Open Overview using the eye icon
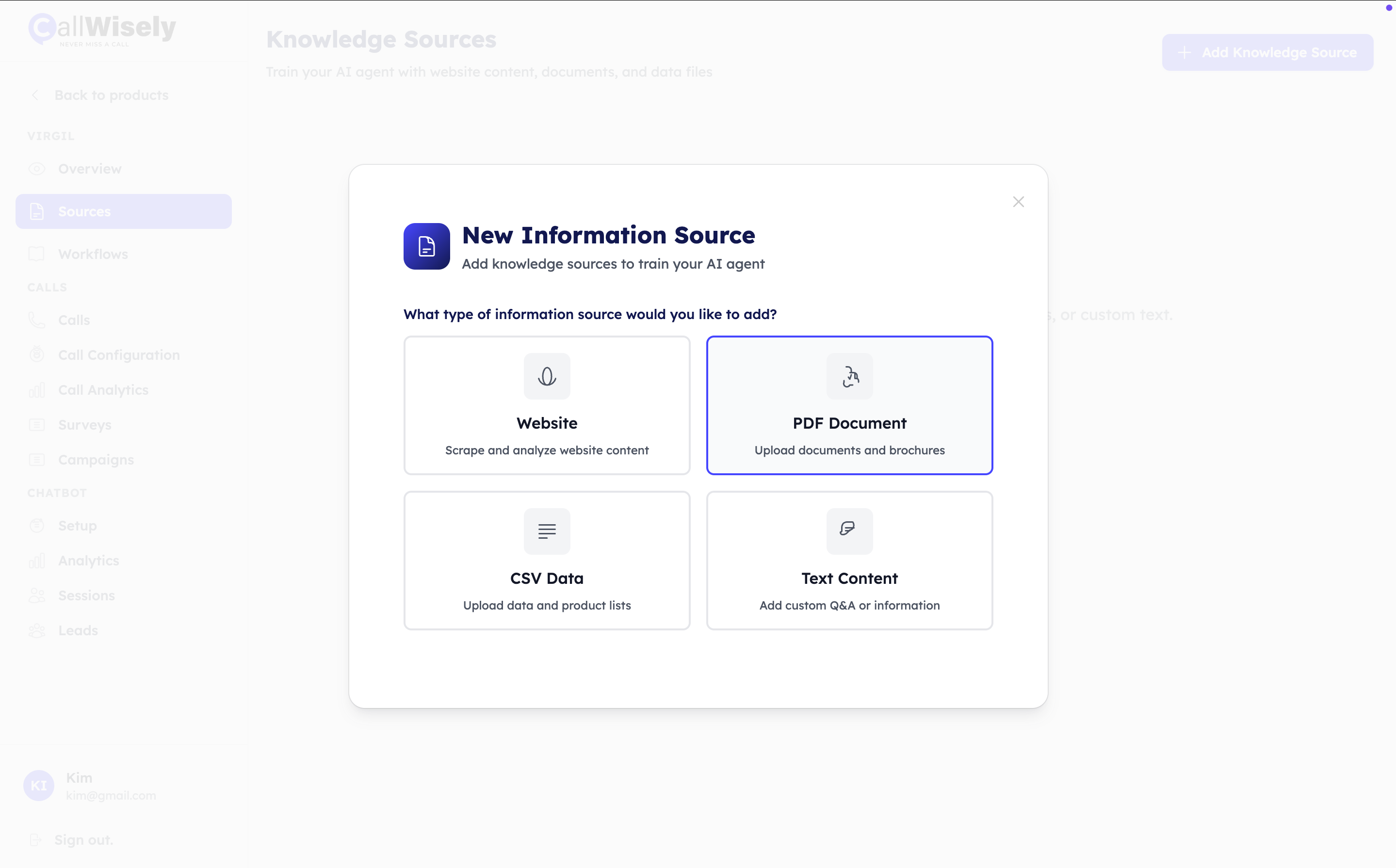 click(x=37, y=168)
